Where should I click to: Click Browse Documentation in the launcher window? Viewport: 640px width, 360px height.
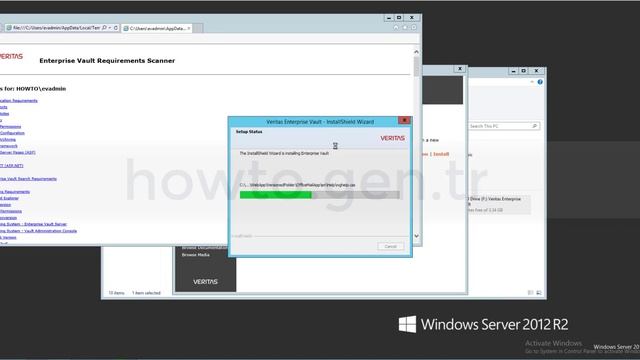204,248
